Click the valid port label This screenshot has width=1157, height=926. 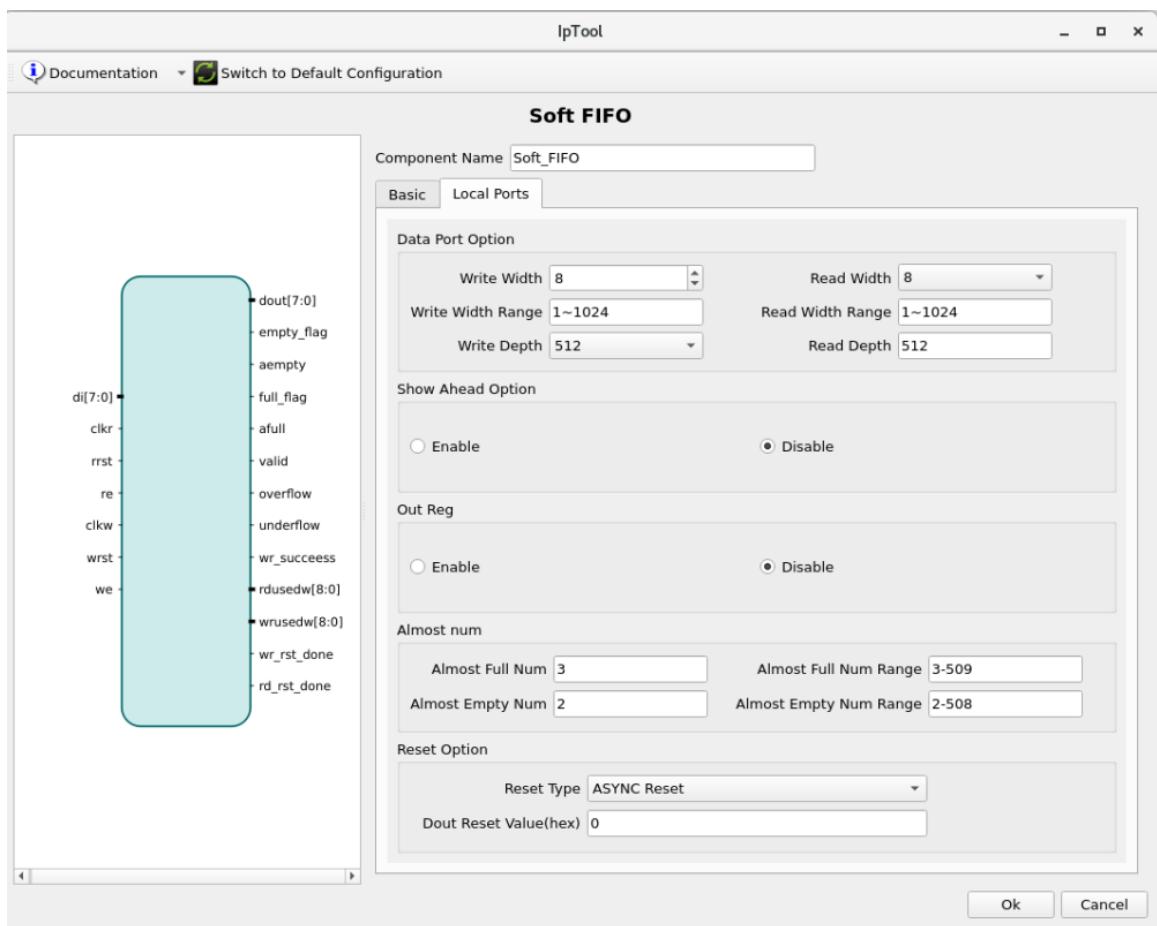273,461
